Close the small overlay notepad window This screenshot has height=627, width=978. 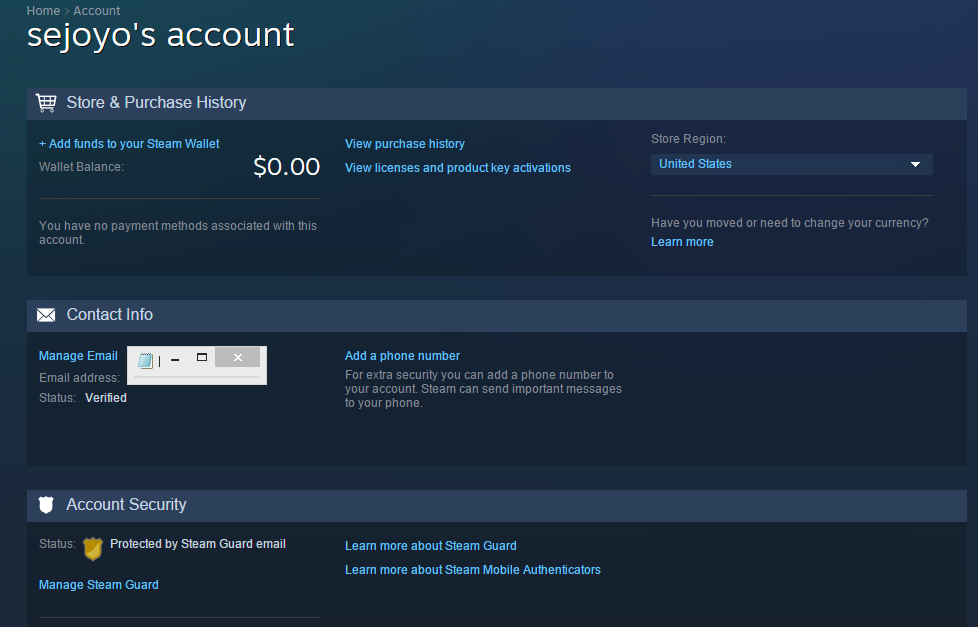(238, 357)
